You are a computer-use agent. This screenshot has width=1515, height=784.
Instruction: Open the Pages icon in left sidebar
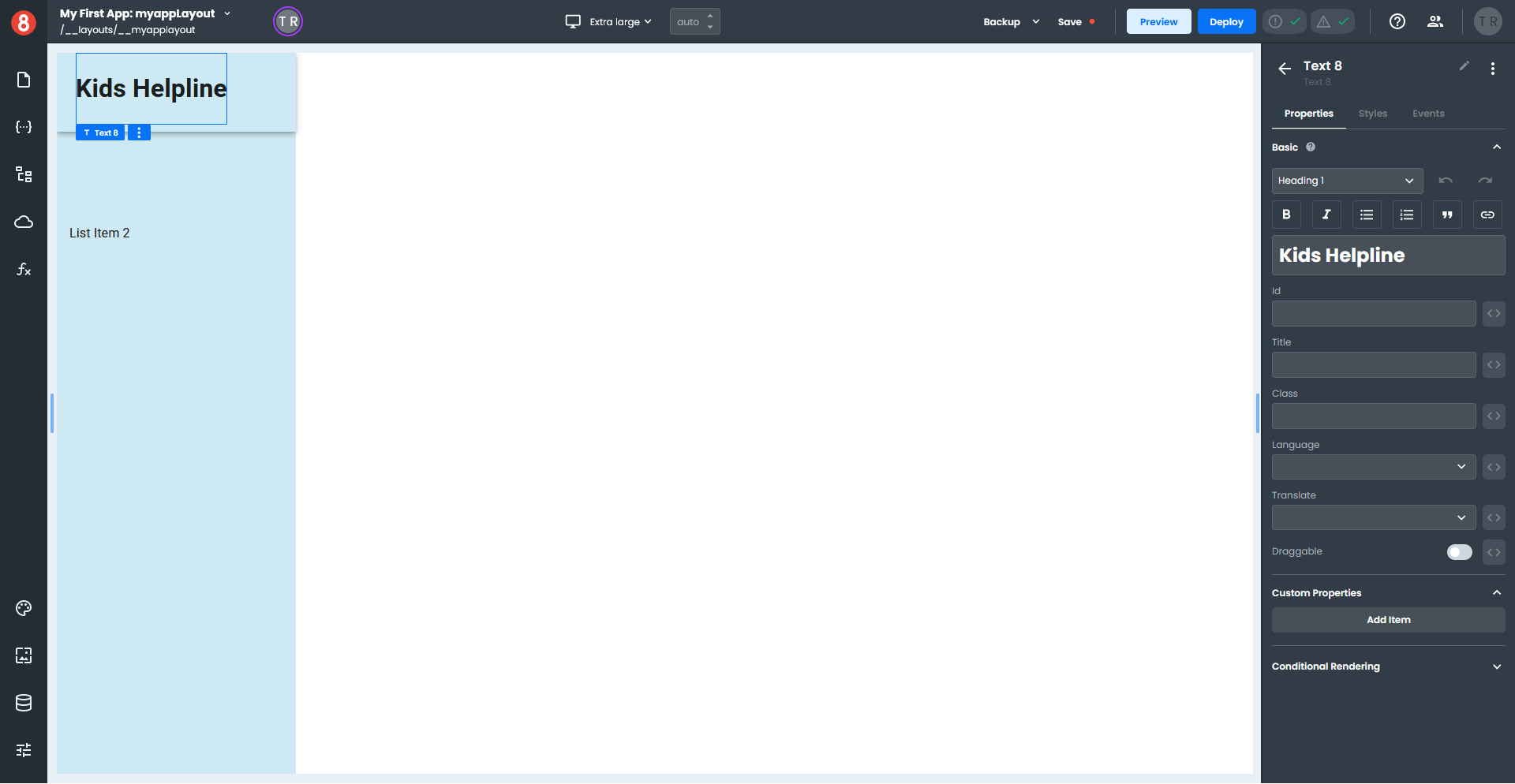24,80
